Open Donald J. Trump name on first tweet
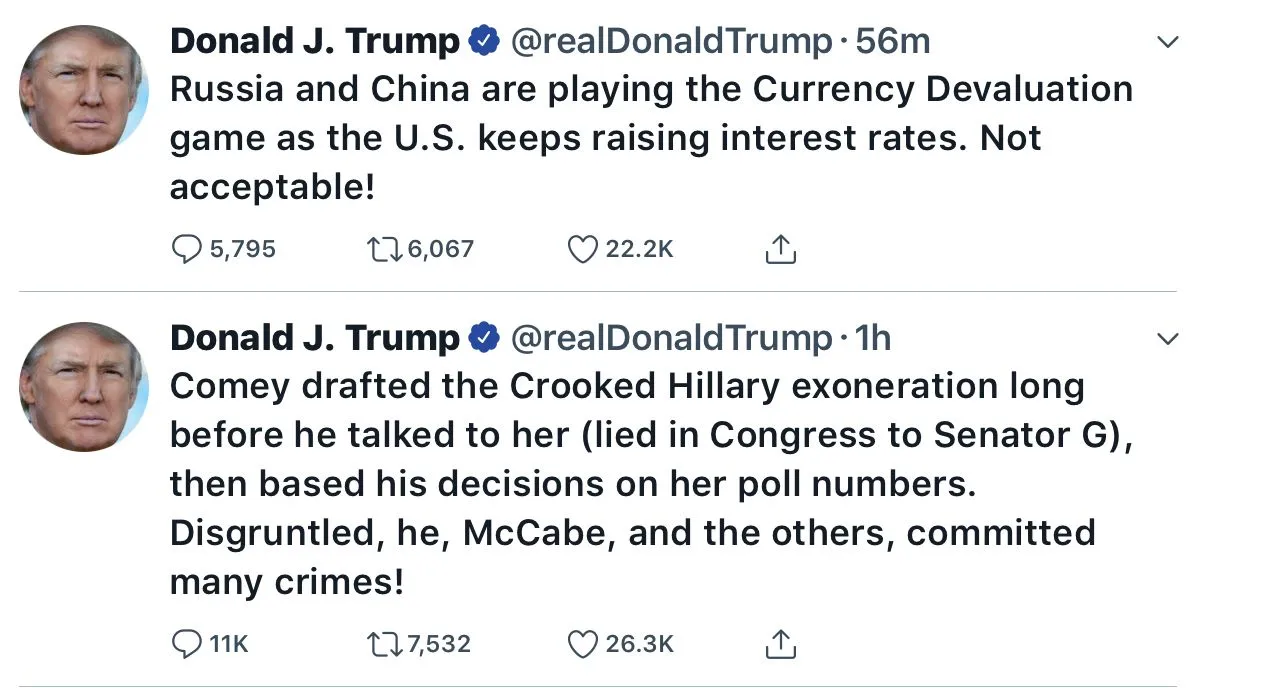Viewport: 1278px width, 688px height. 314,41
